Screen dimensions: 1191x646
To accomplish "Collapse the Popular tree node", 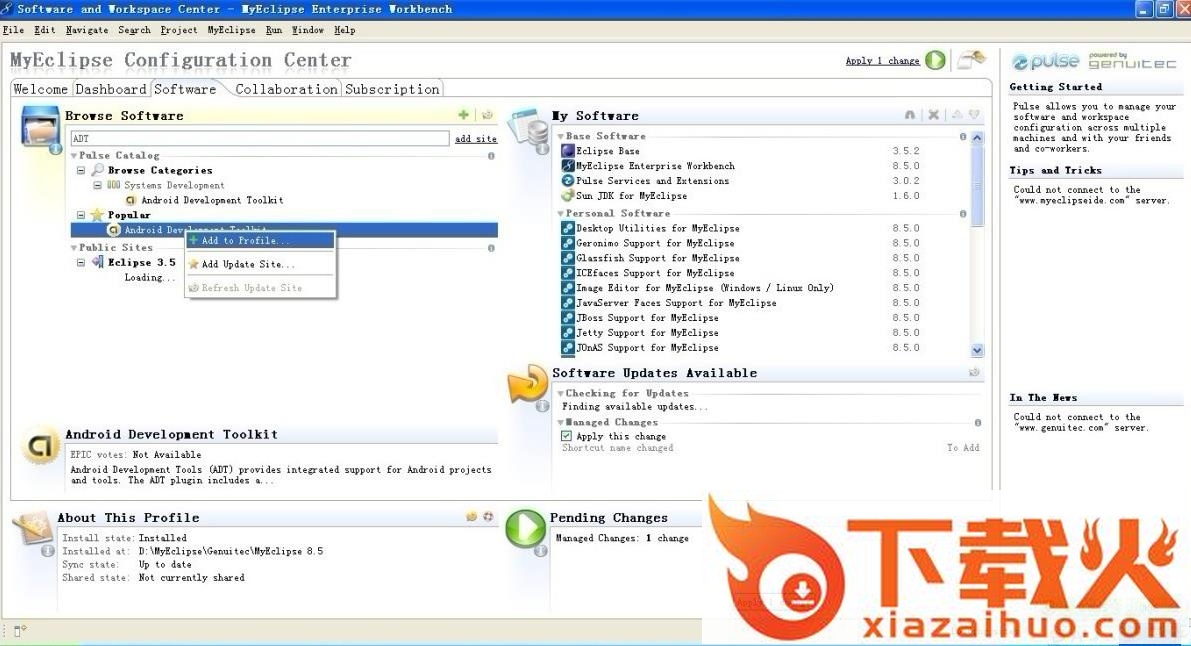I will (81, 215).
